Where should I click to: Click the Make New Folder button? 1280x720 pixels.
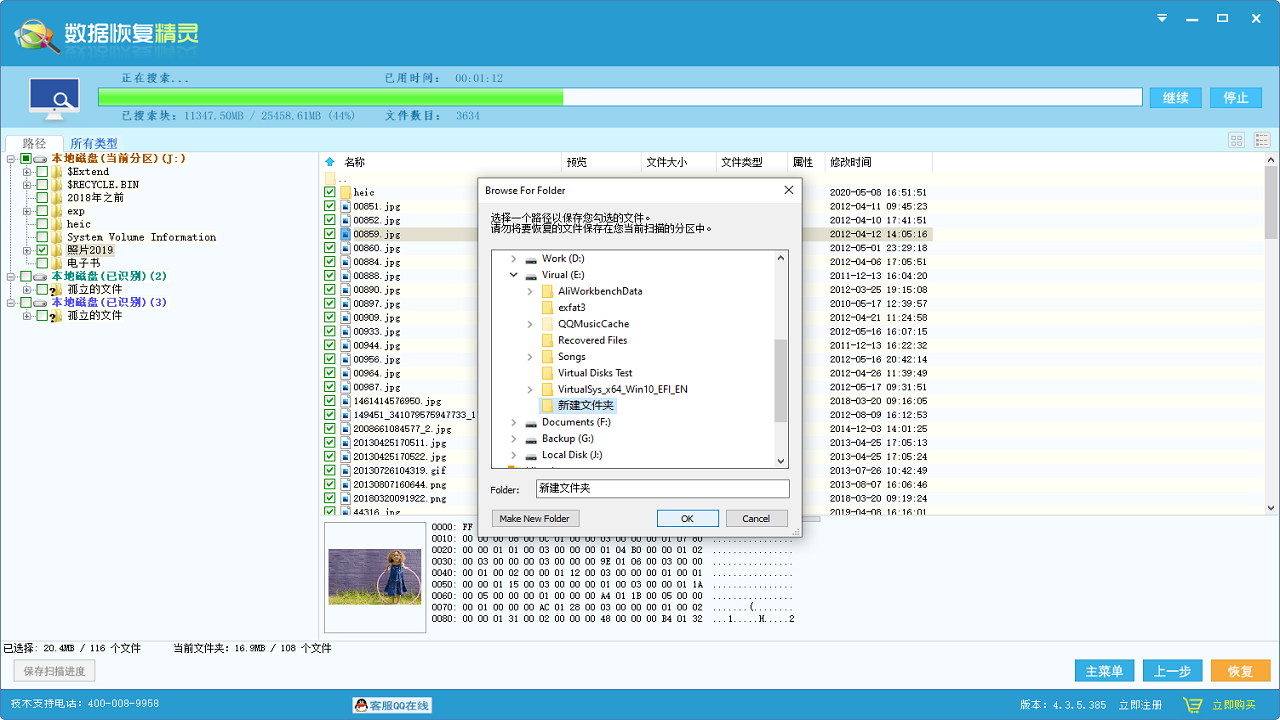click(535, 518)
